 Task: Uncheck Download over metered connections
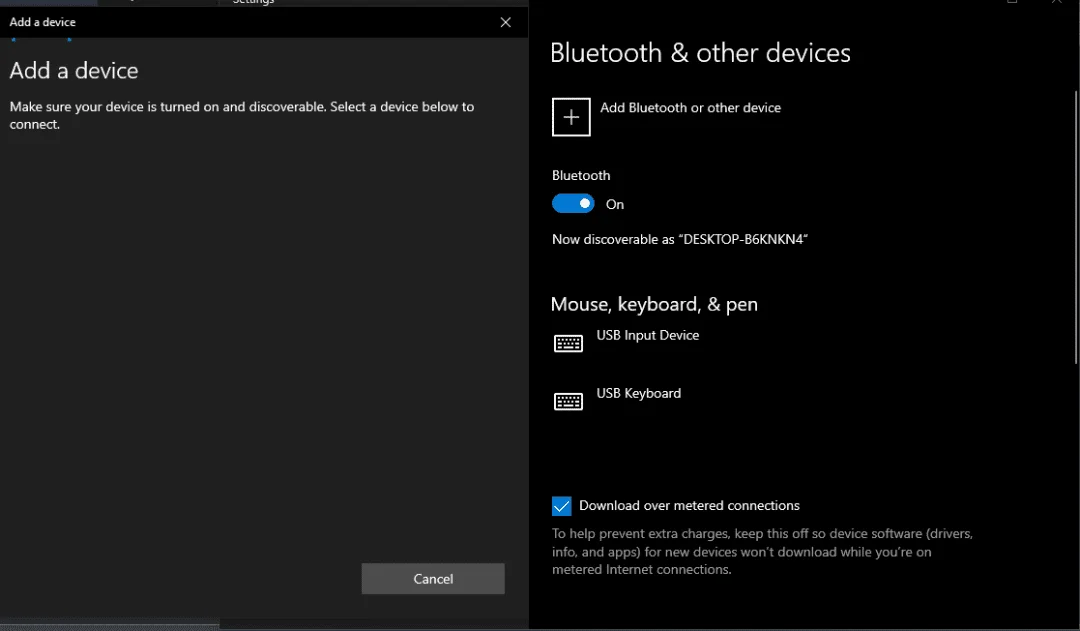pos(561,506)
